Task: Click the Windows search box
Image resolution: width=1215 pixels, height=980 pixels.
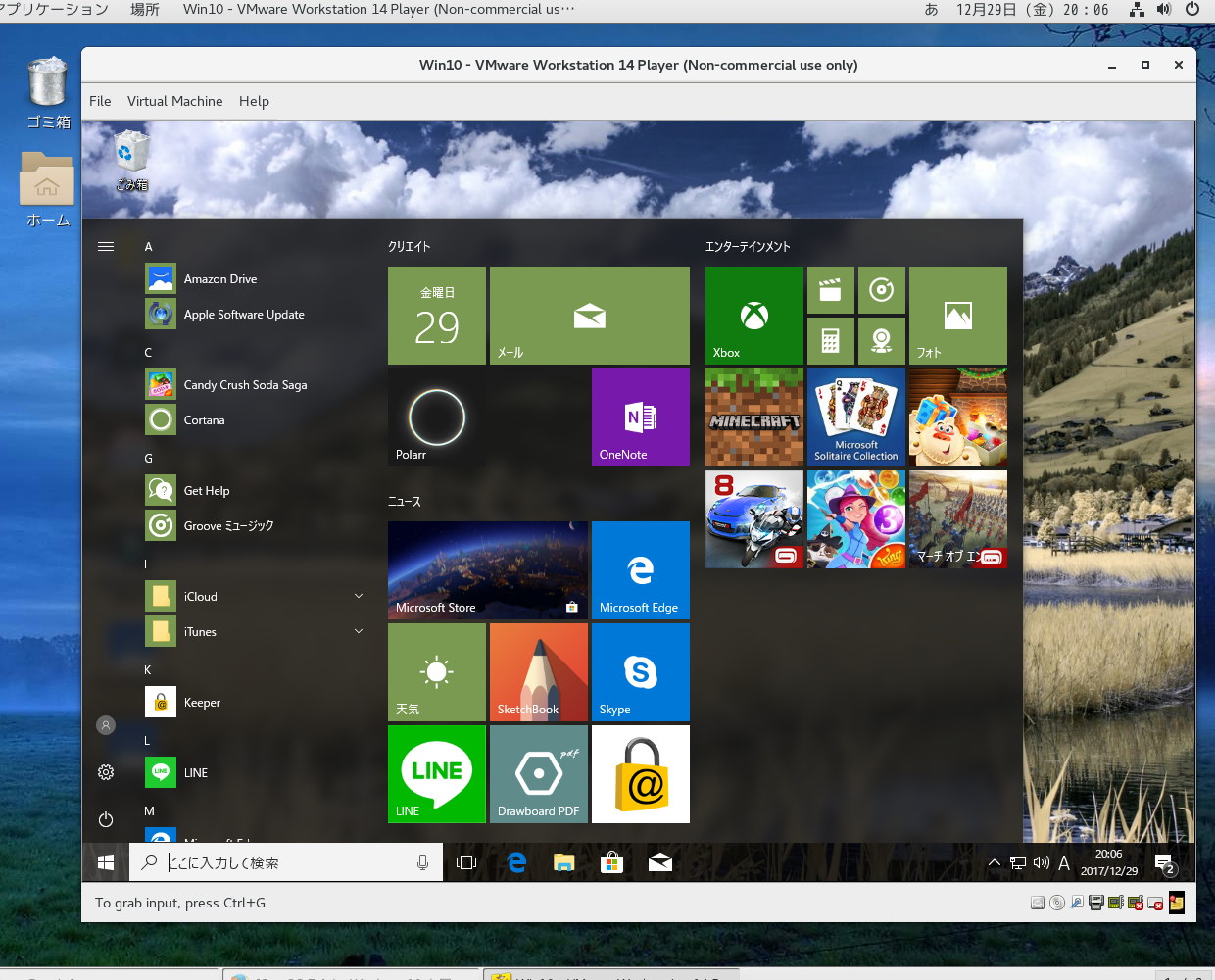Action: click(x=284, y=862)
